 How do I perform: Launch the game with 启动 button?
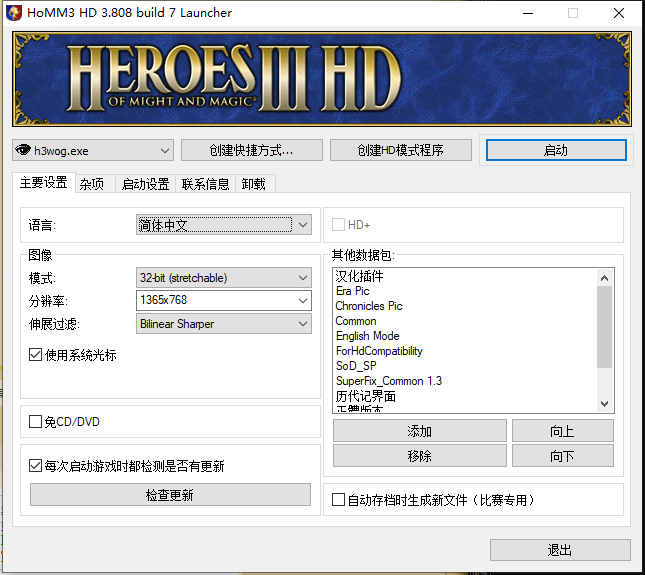(x=556, y=150)
